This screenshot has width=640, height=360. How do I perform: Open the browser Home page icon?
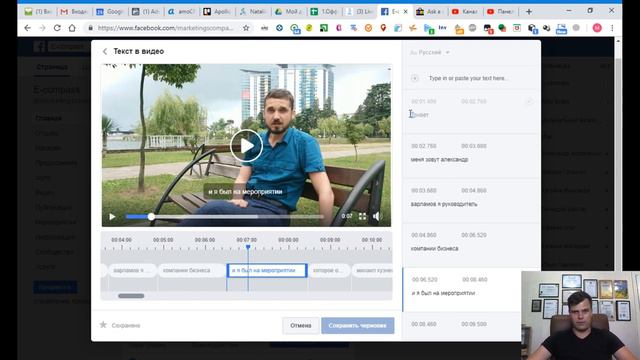coord(72,28)
